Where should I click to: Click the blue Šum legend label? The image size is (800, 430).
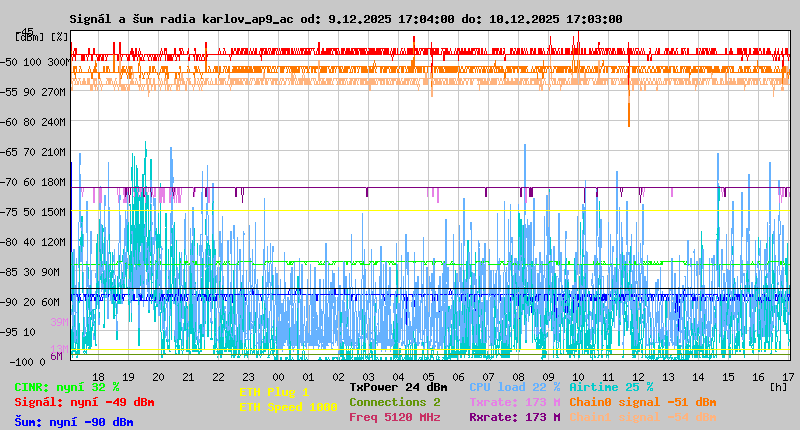(x=73, y=421)
